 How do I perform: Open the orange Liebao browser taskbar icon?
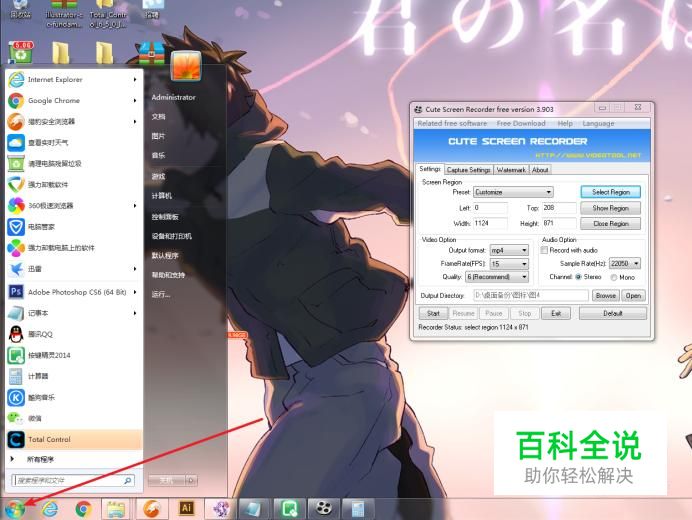pyautogui.click(x=151, y=509)
